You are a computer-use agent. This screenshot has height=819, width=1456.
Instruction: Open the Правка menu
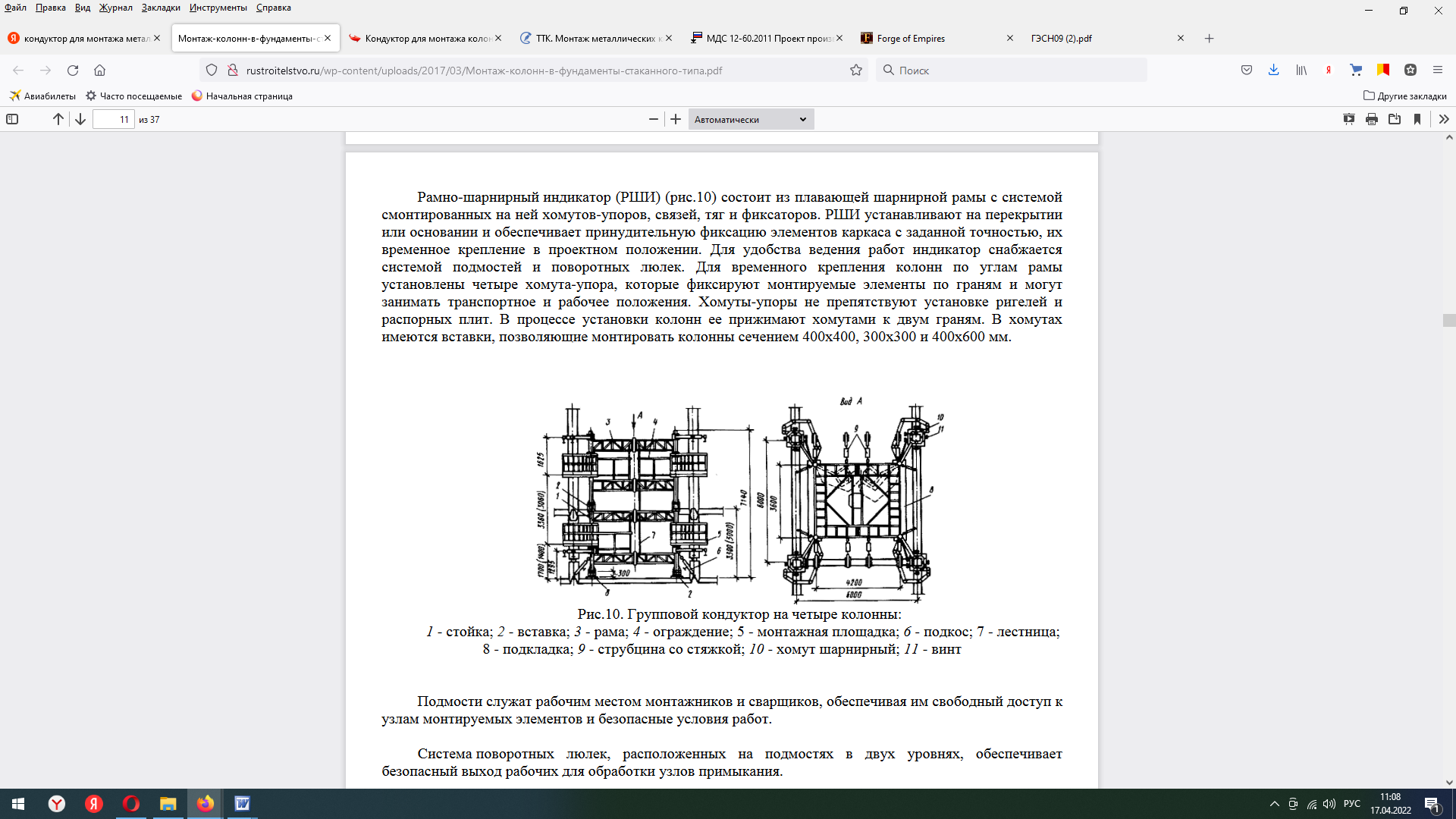click(50, 8)
